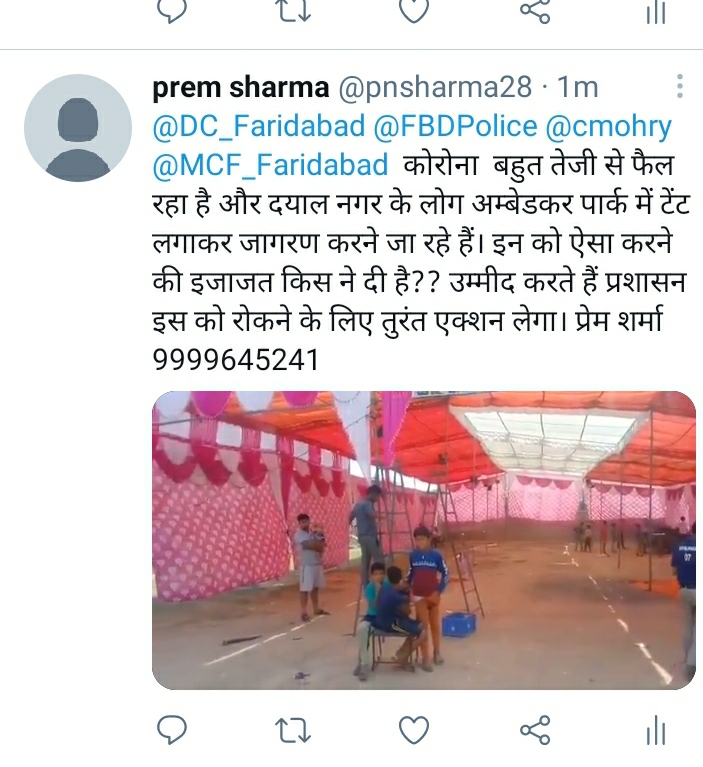Open the @FBDPolice mention

[455, 127]
